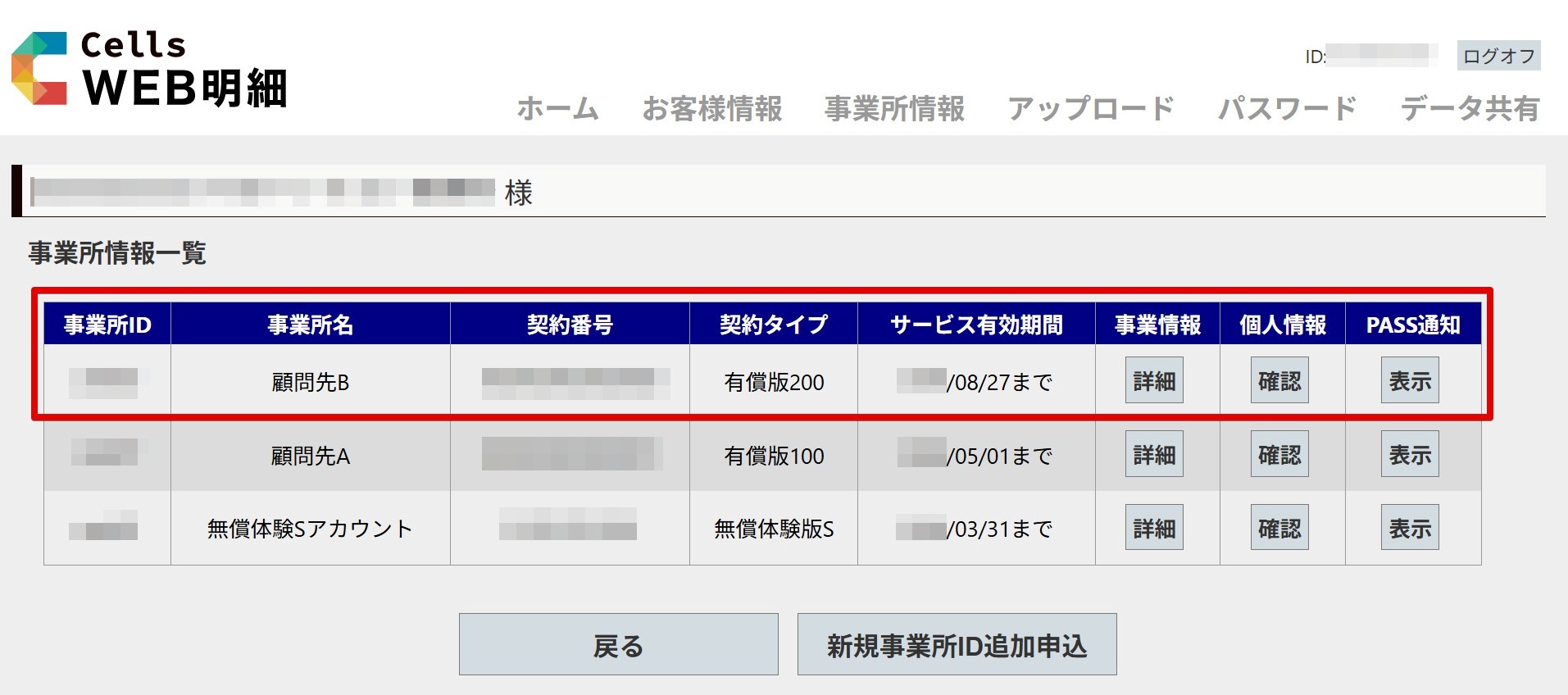This screenshot has height=695, width=1568.
Task: Click 表示 in the 顧問先A row
Action: pos(1410,454)
